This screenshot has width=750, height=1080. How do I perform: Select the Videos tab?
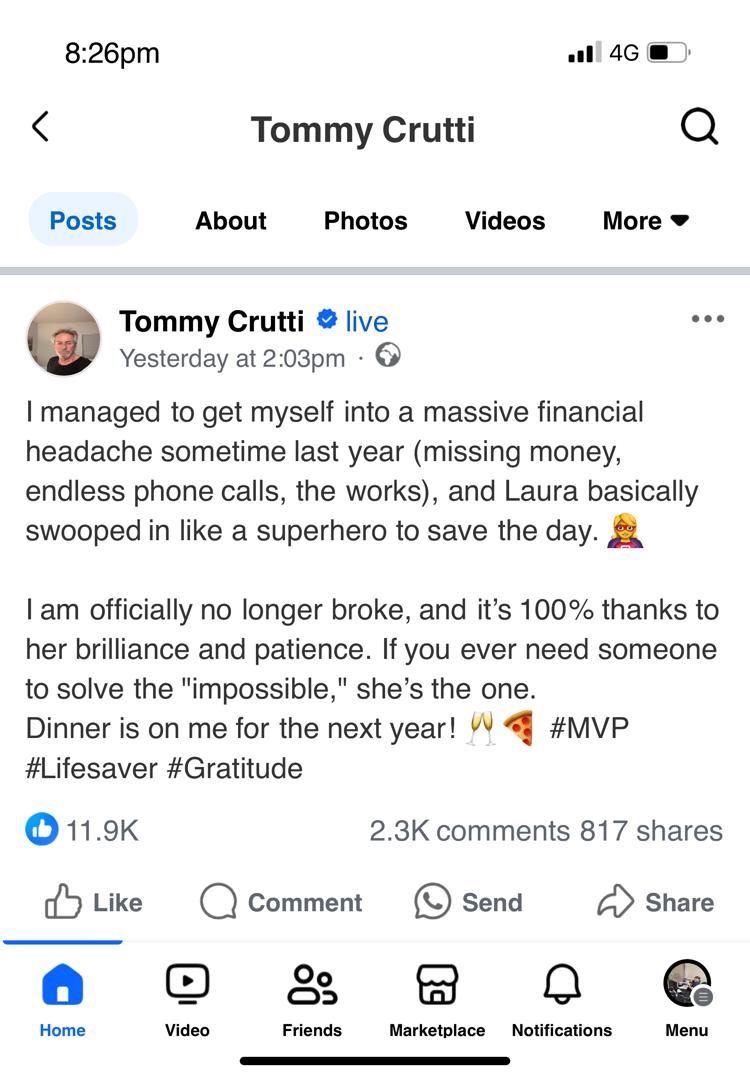[505, 220]
